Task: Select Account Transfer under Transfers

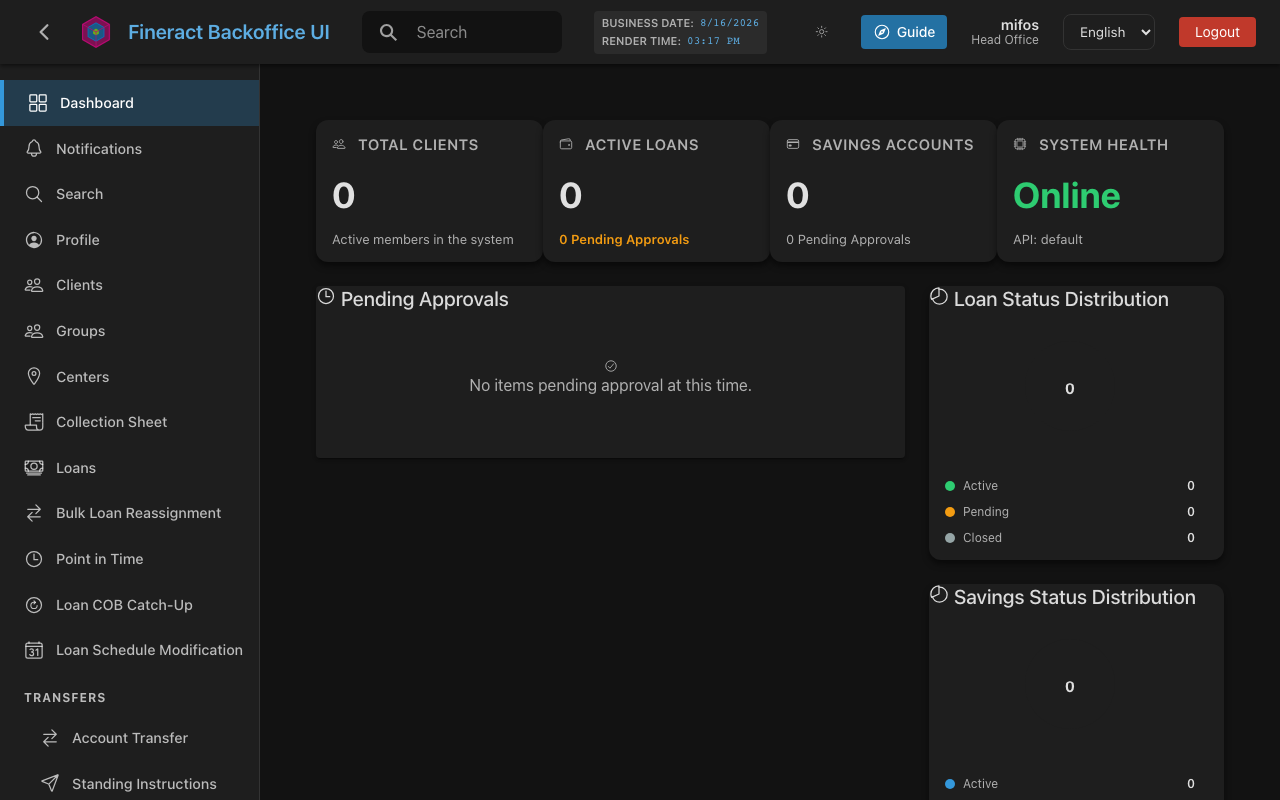Action: pos(130,738)
